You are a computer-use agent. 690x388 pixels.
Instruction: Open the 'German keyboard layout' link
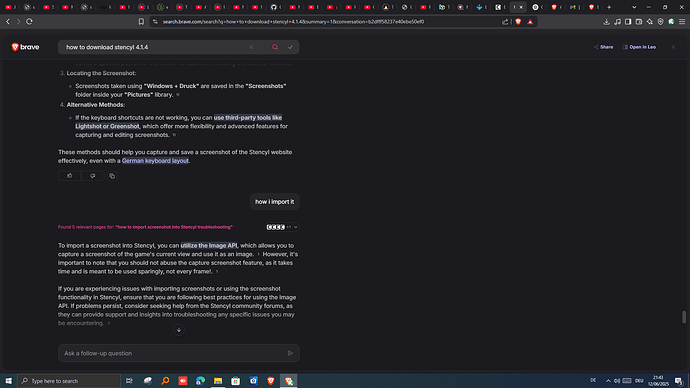[x=155, y=161]
